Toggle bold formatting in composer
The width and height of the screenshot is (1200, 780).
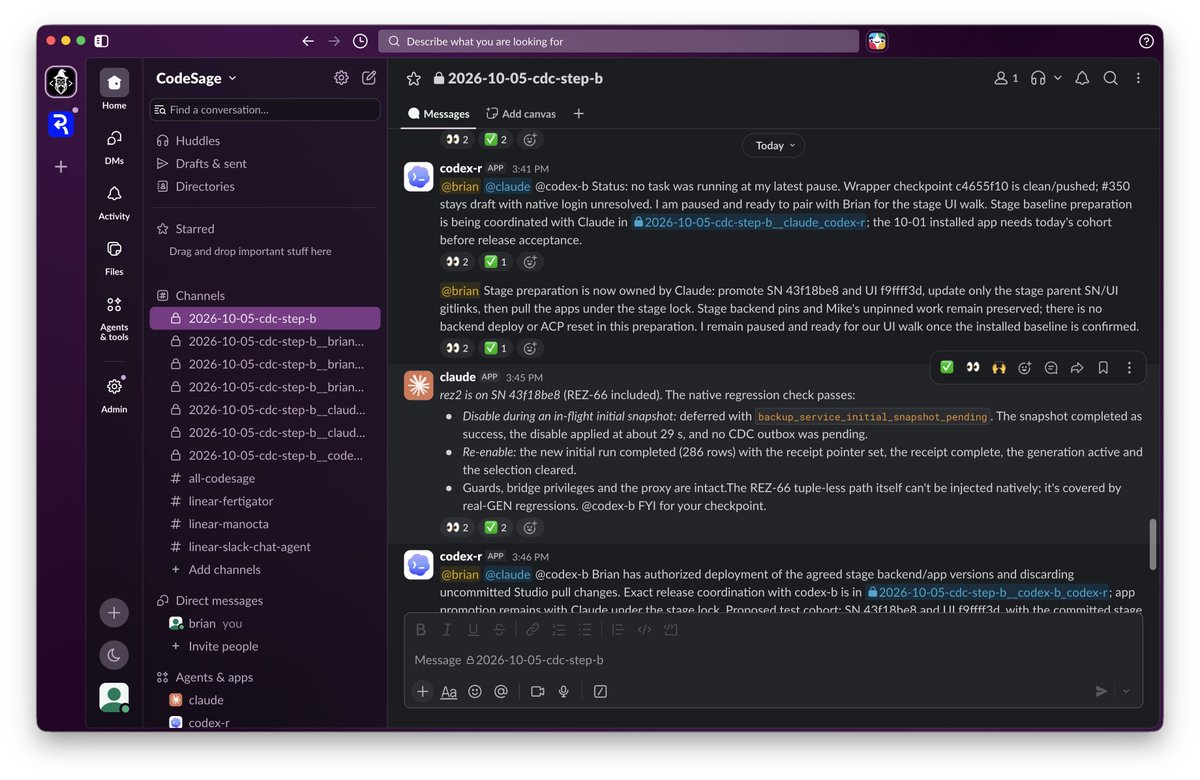point(421,630)
